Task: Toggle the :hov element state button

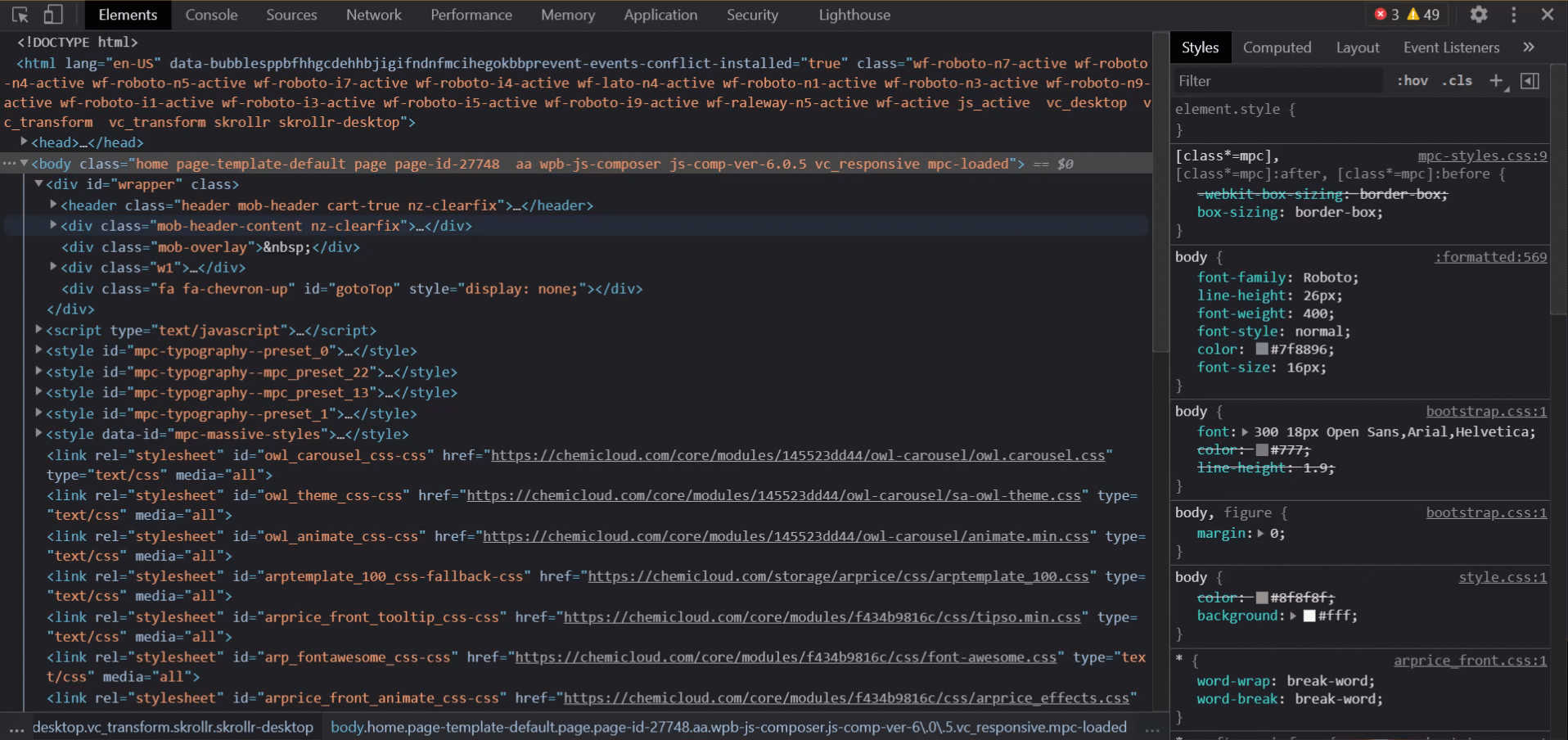Action: point(1412,80)
